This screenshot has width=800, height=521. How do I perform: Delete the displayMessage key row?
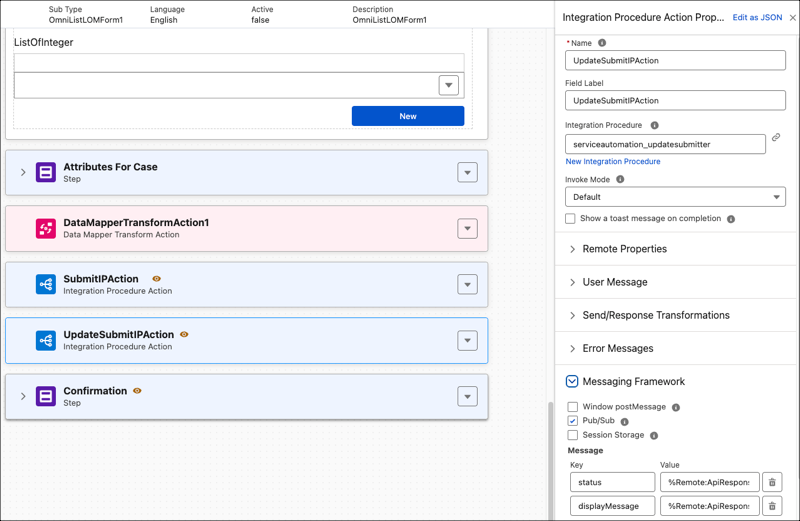coord(772,506)
